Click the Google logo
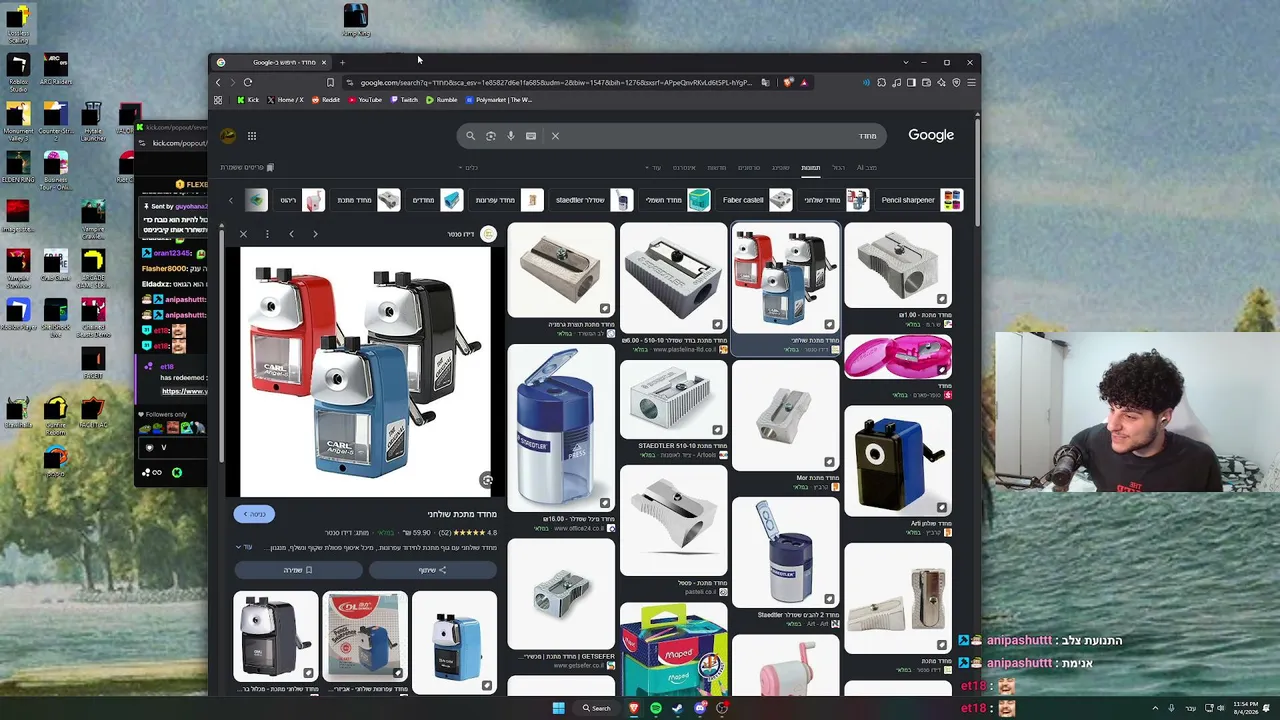The height and width of the screenshot is (720, 1280). click(x=931, y=135)
